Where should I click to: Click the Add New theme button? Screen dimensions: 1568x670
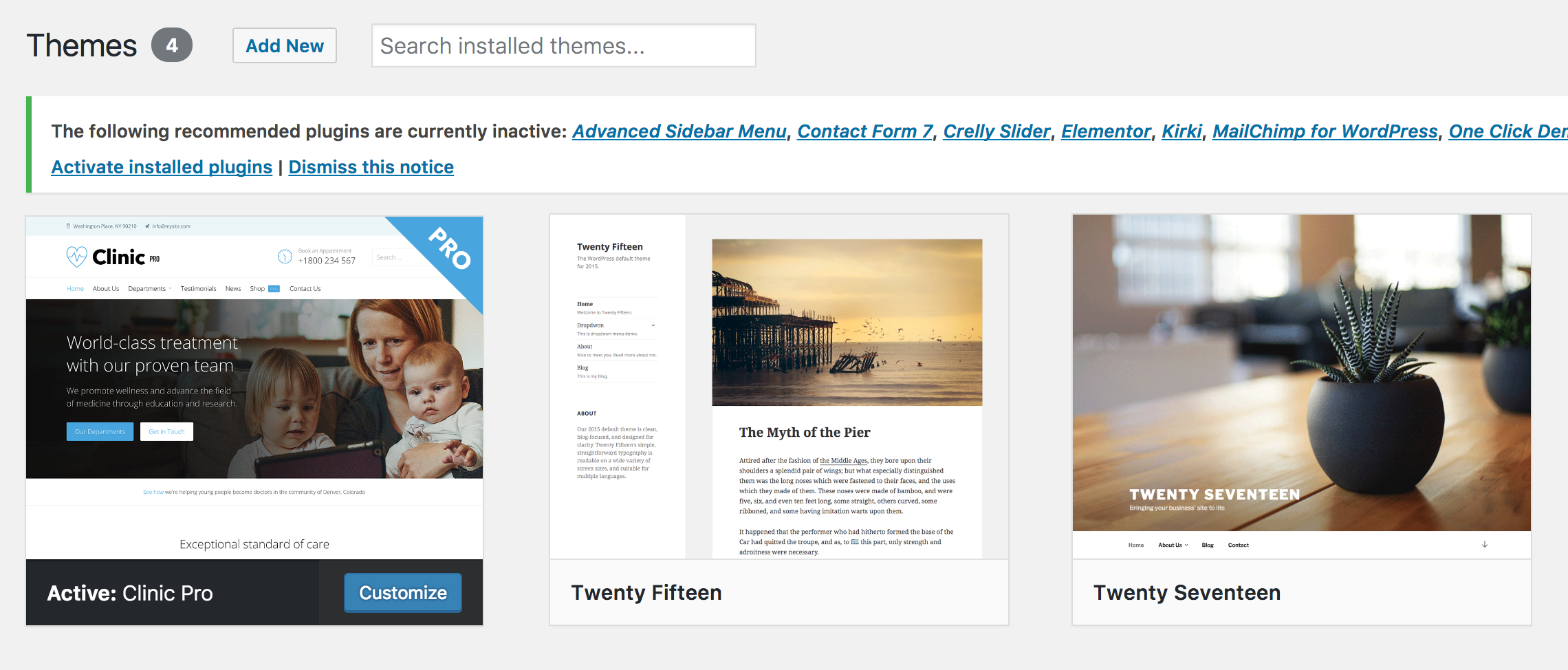point(285,45)
